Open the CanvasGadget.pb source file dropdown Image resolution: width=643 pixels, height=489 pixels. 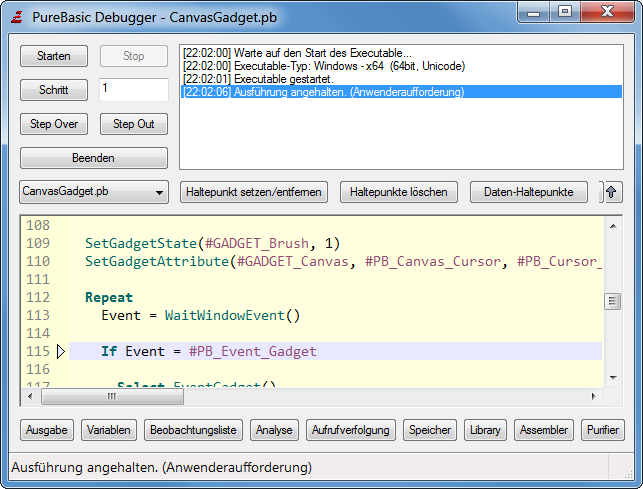tap(93, 192)
